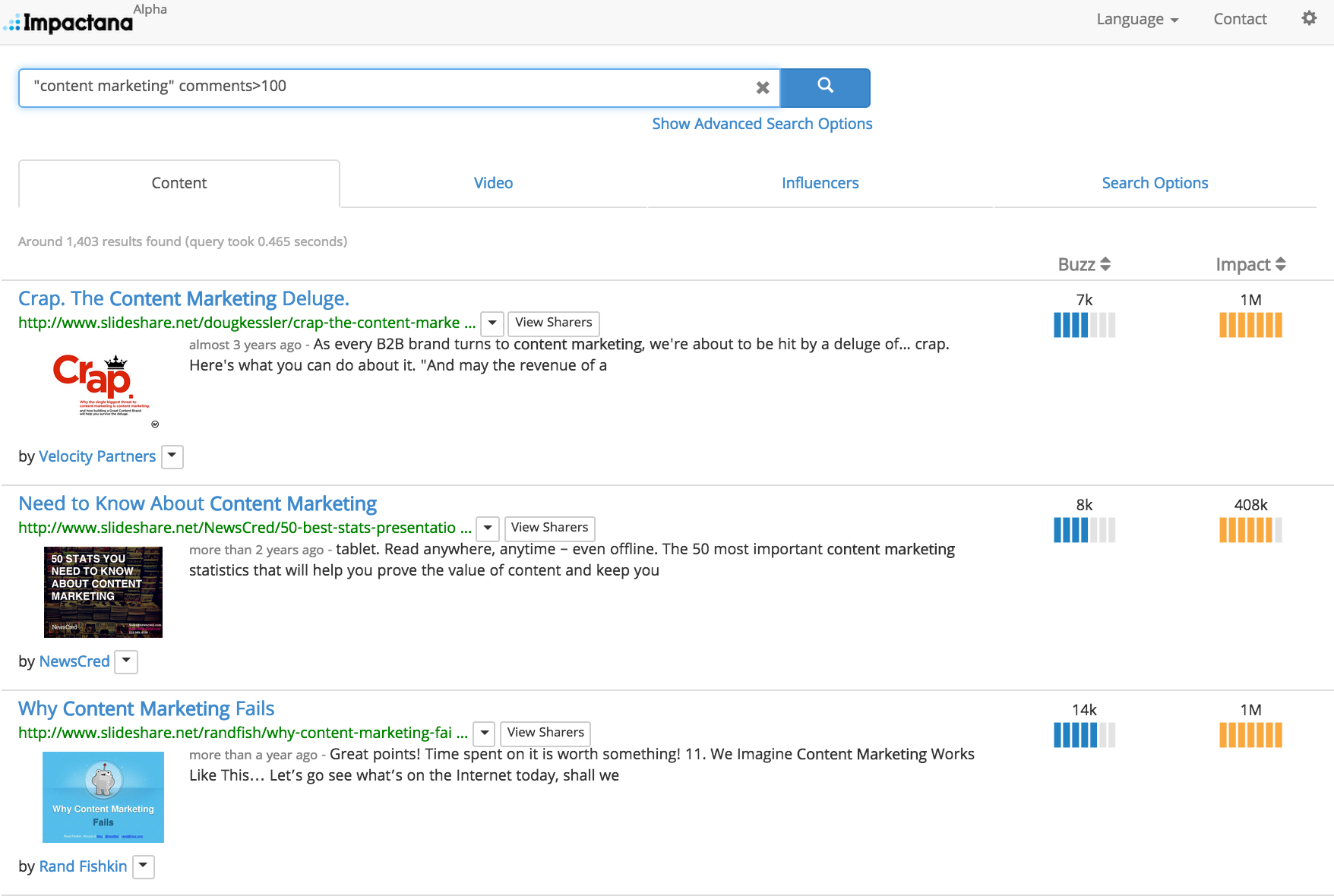1334x896 pixels.
Task: Open the Language dropdown menu
Action: click(x=1136, y=19)
